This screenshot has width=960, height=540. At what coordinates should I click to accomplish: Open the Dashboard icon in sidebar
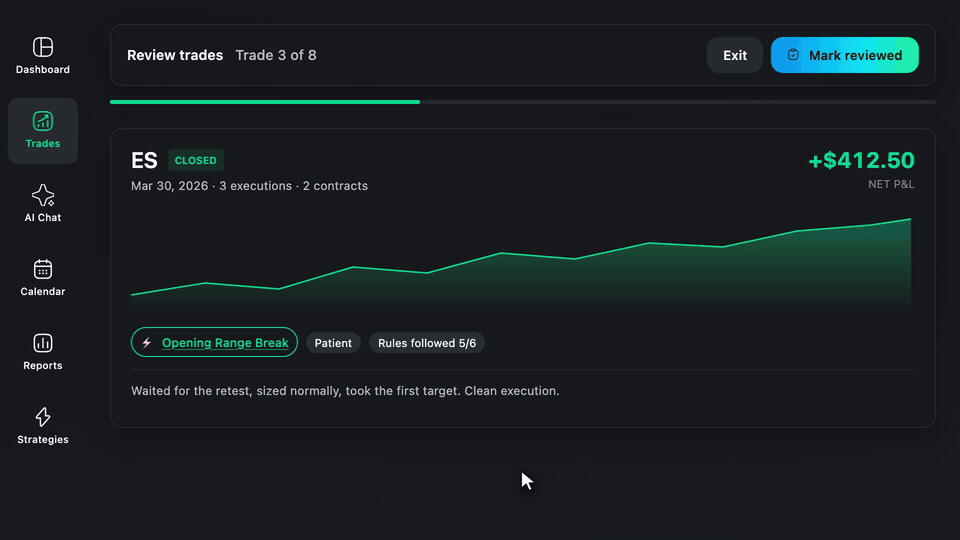[x=43, y=47]
